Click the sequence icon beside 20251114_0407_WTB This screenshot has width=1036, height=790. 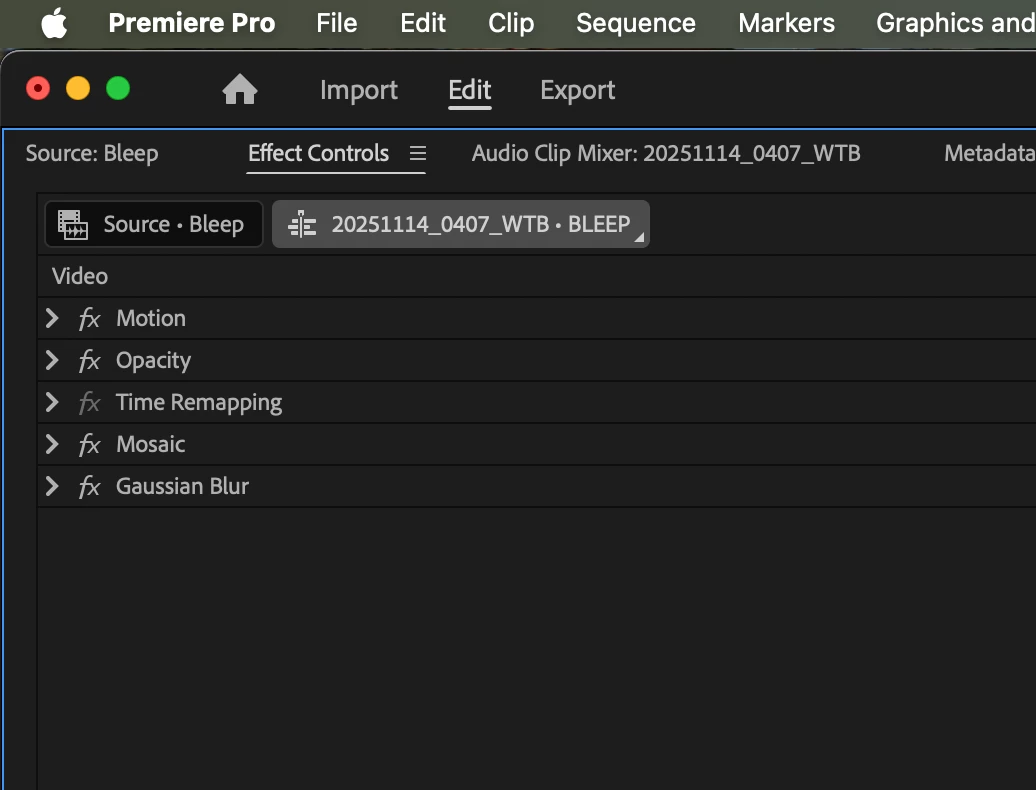coord(302,225)
